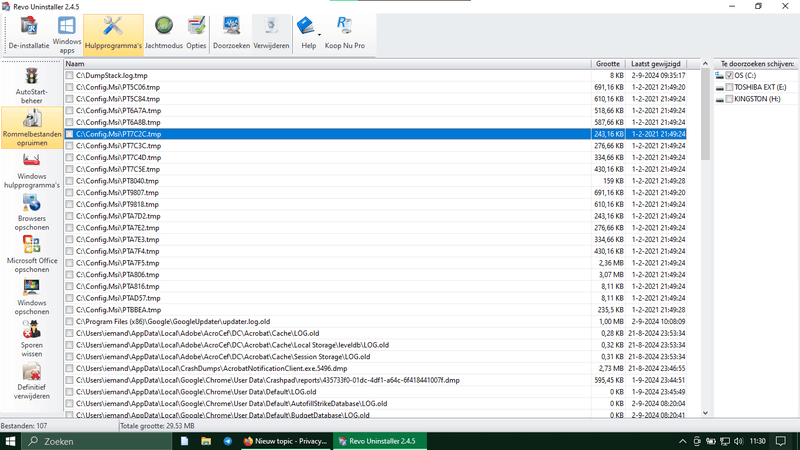Sort by the Grootte column header
The height and width of the screenshot is (450, 800).
(608, 64)
